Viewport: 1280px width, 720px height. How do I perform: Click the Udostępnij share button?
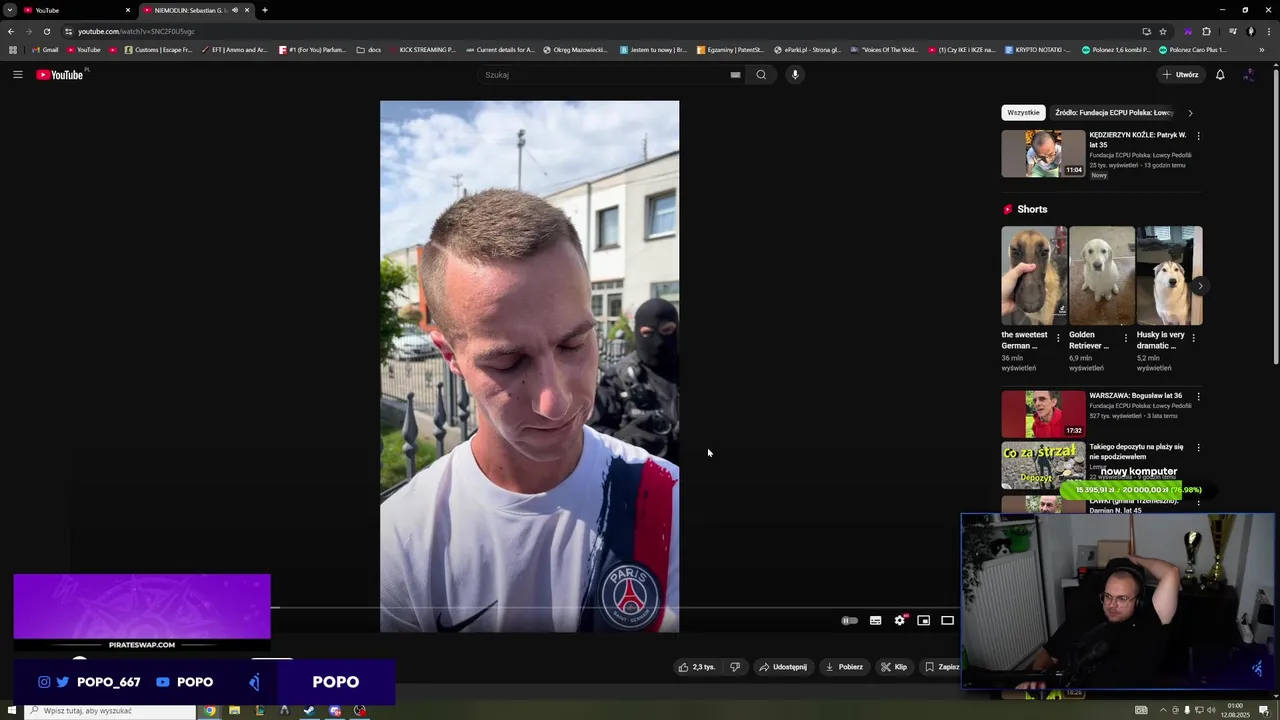783,667
